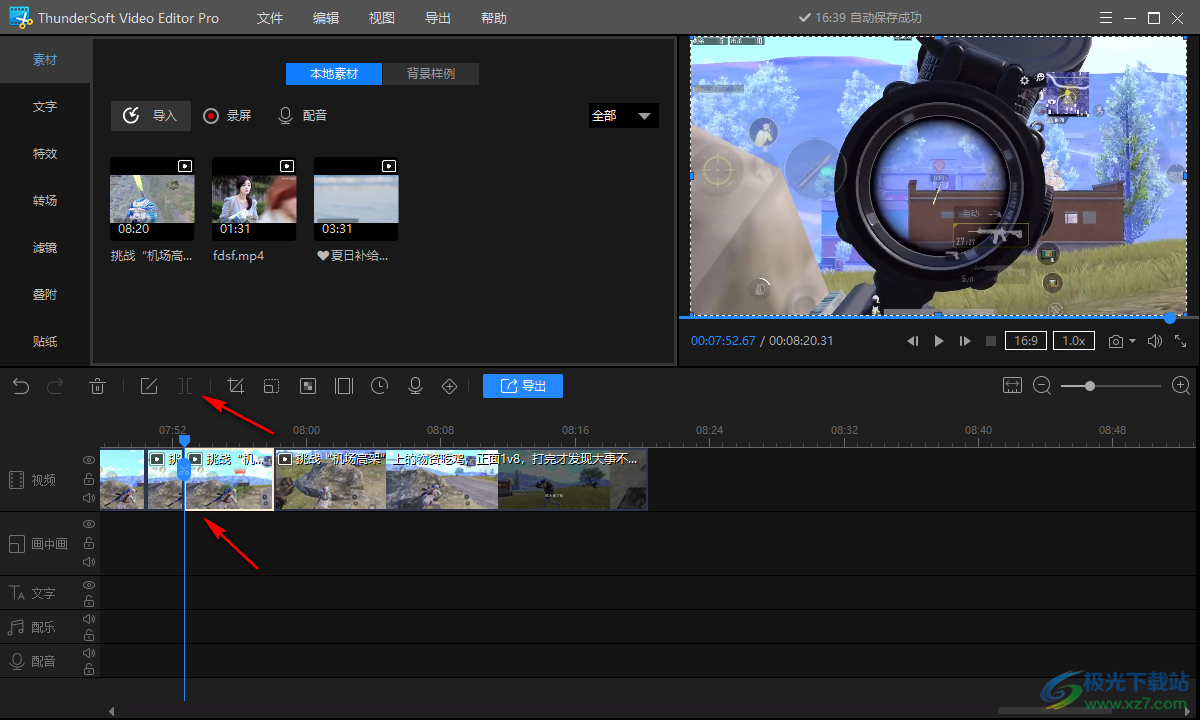Undo the last edit

(21, 386)
